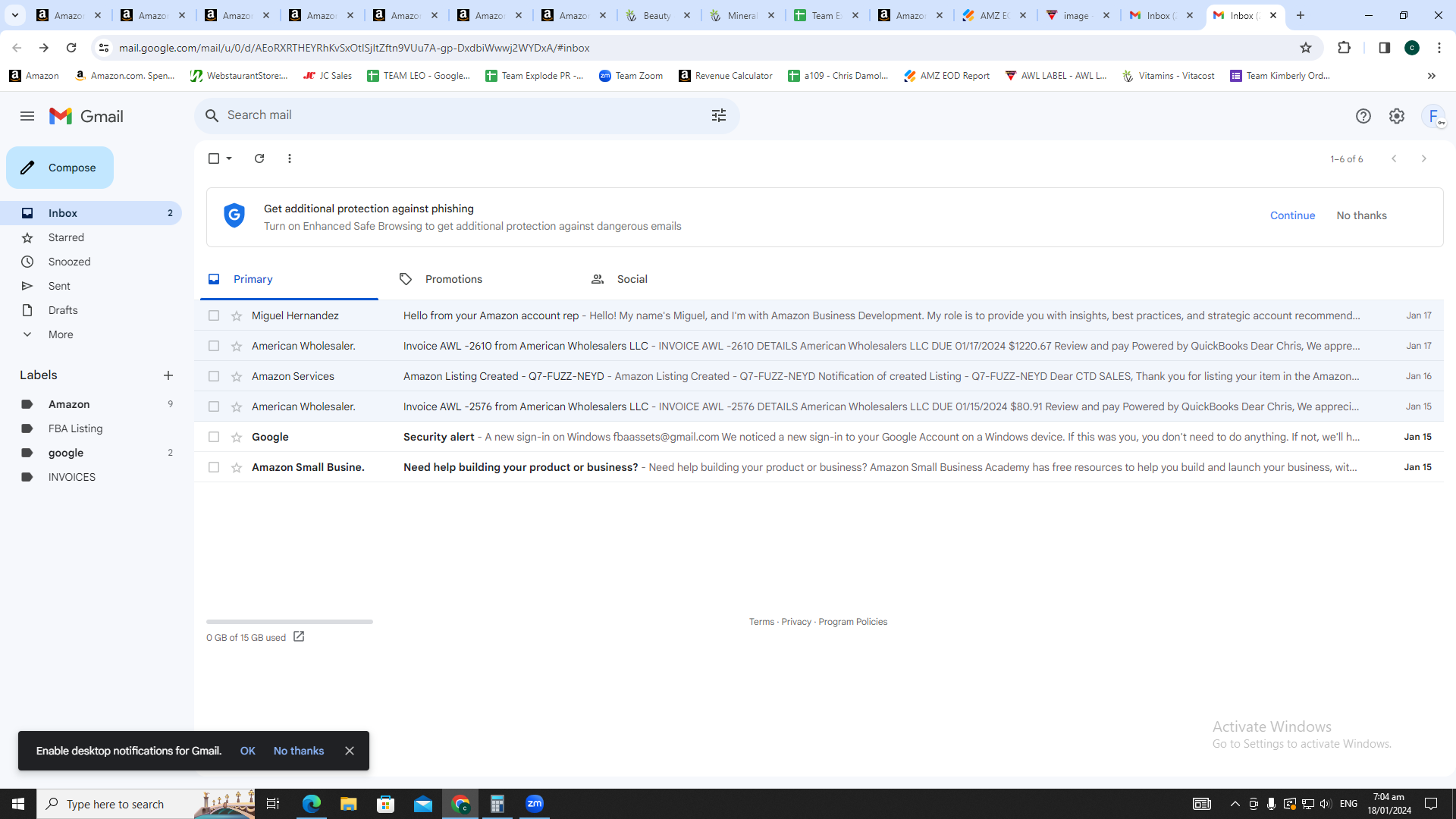1456x819 pixels.
Task: Star the Amazon Small Business email
Action: pos(237,467)
